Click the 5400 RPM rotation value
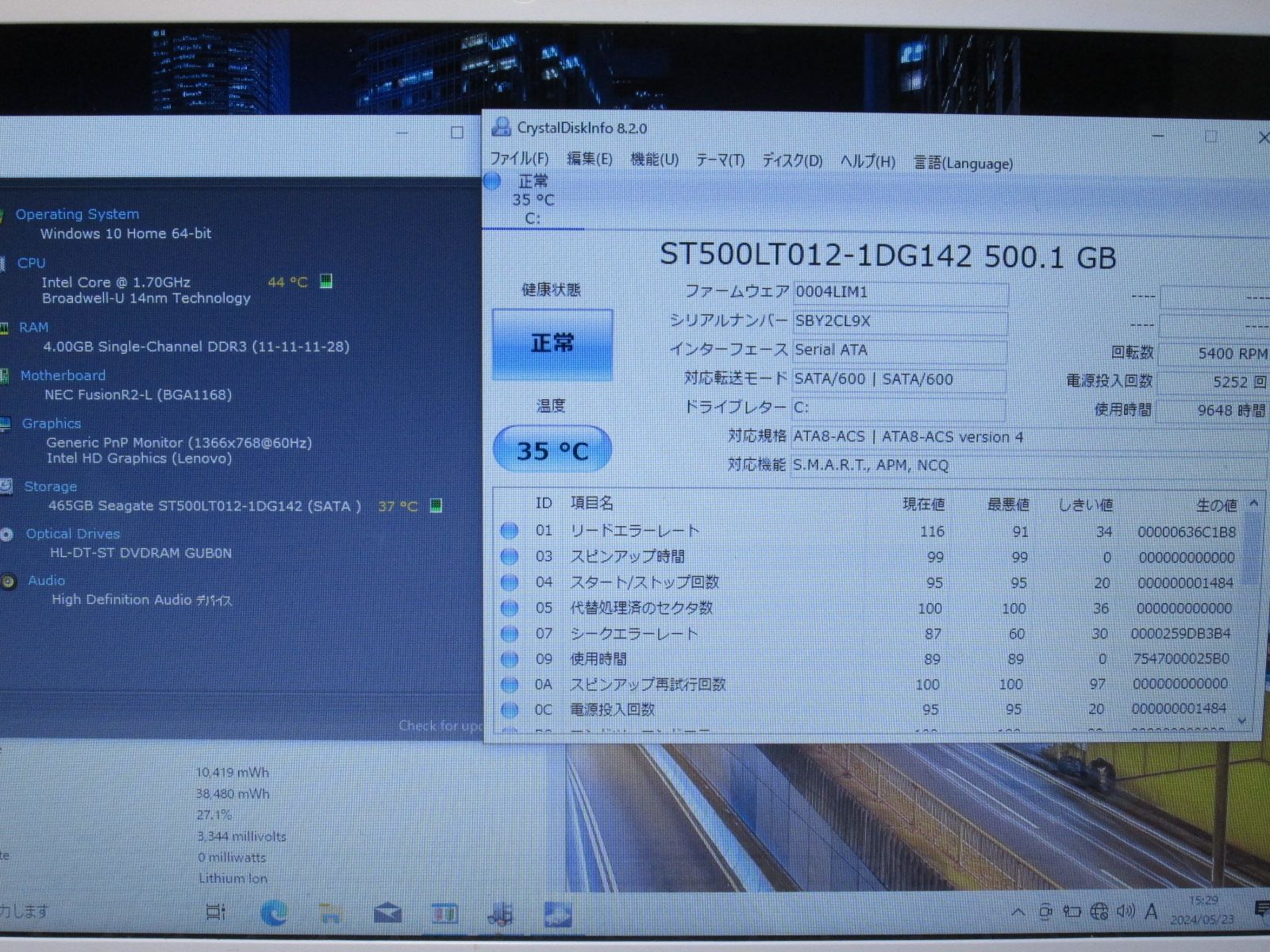The height and width of the screenshot is (952, 1270). (x=1214, y=354)
